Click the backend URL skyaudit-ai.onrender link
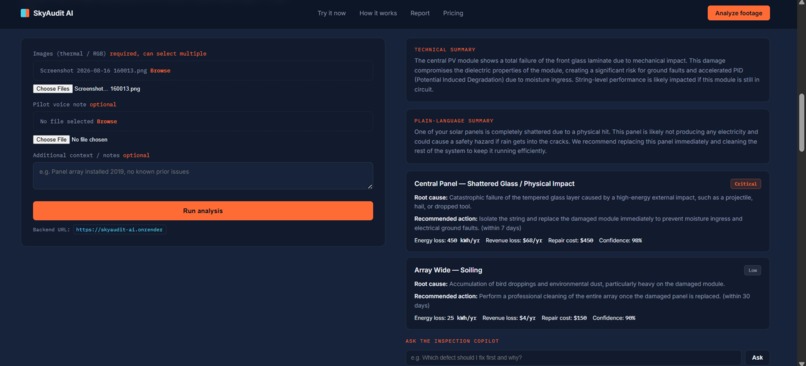This screenshot has width=806, height=366. 119,230
